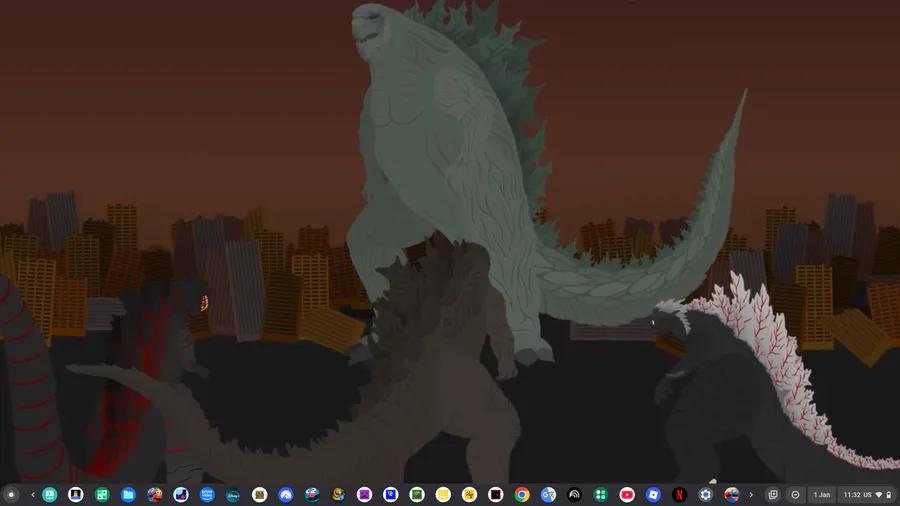
Task: Toggle the Do Not Disturb shelf indicator
Action: [x=796, y=495]
